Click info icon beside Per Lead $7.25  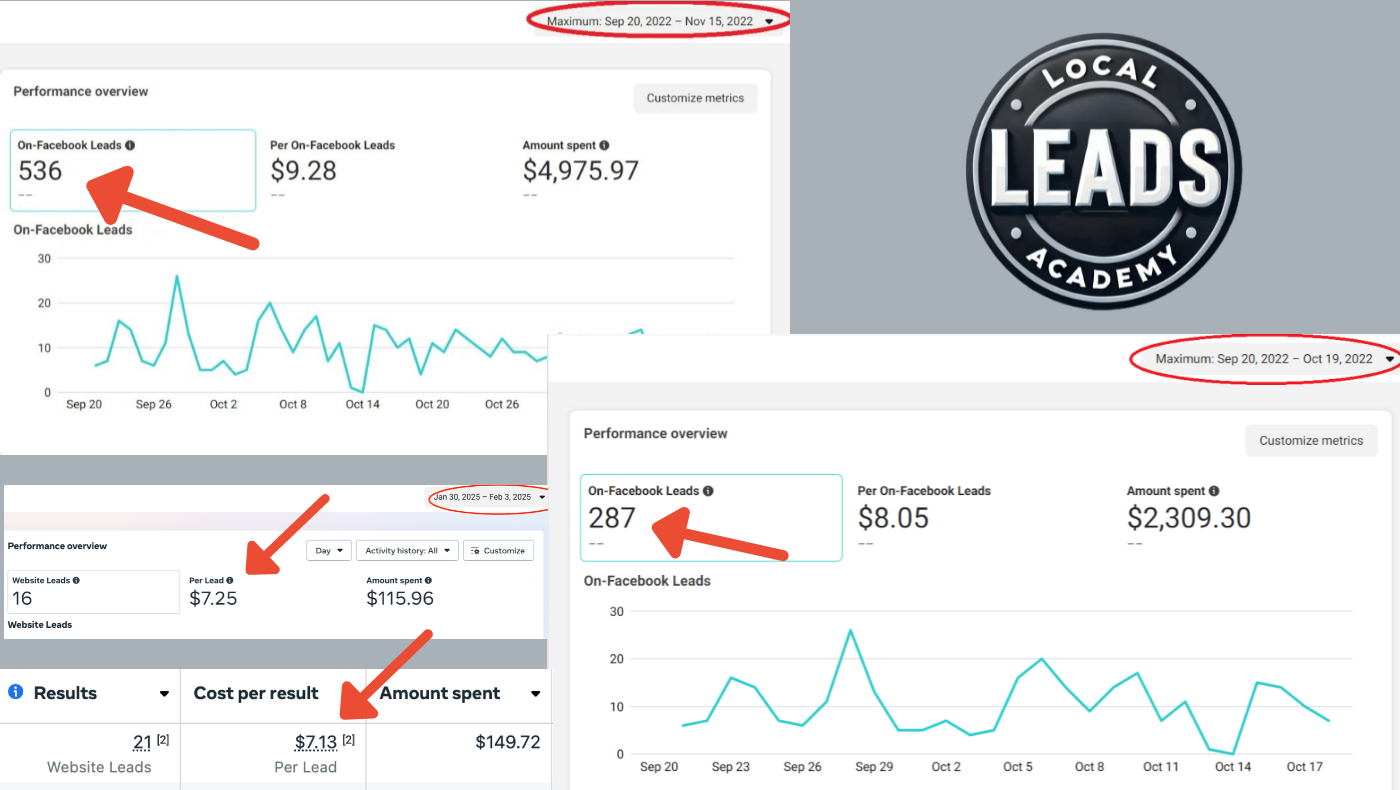pyautogui.click(x=230, y=580)
